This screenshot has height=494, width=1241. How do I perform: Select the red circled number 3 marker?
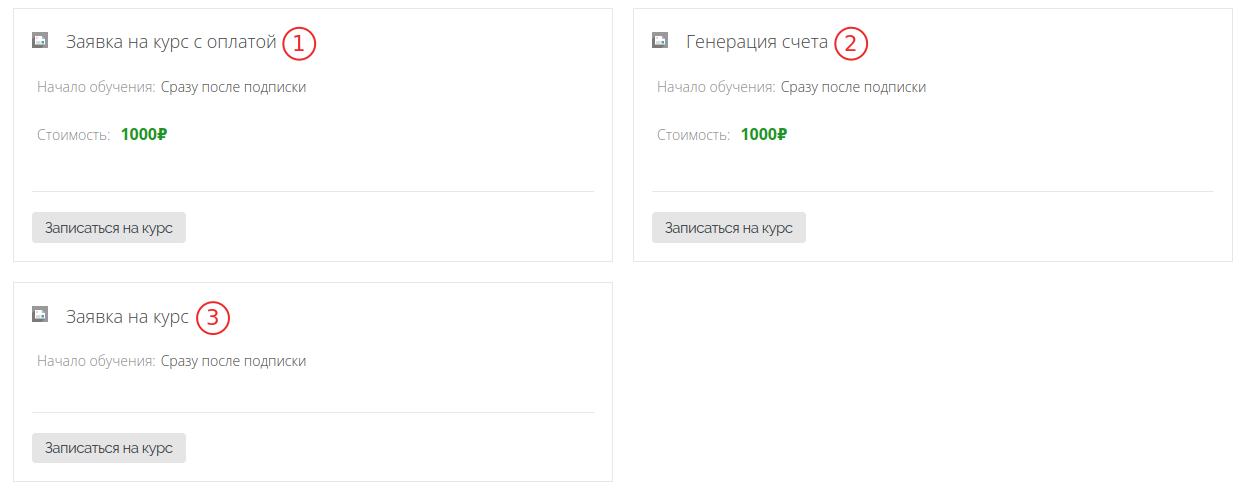pyautogui.click(x=213, y=317)
